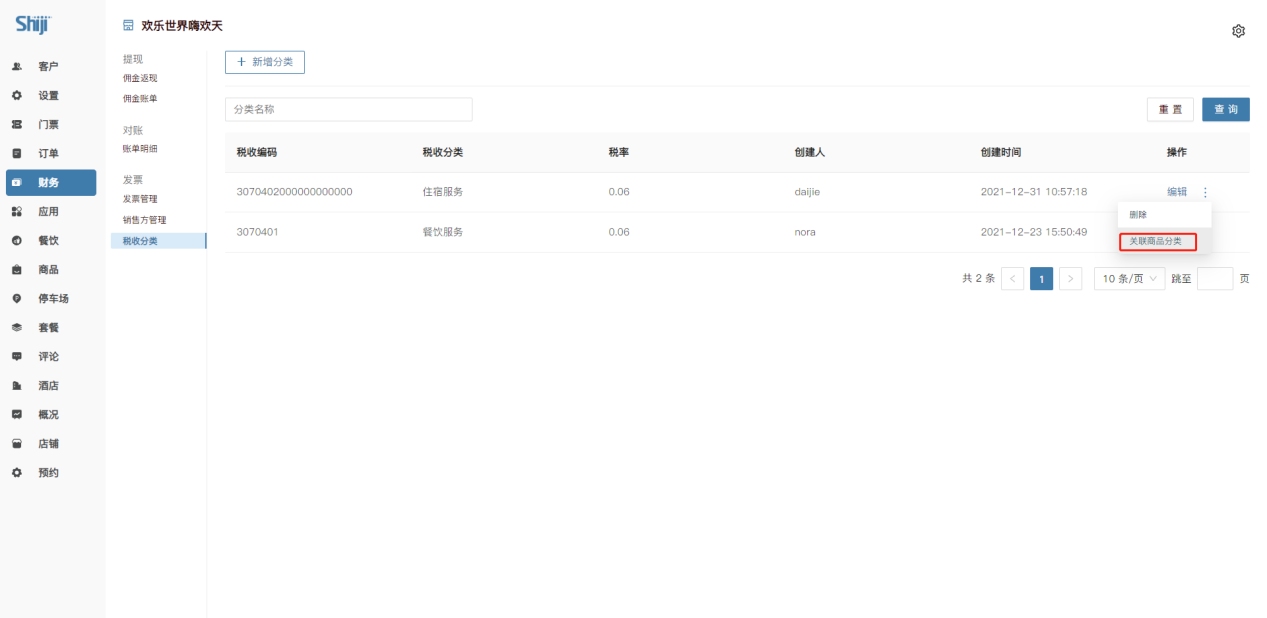1267x618 pixels.
Task: Focus the 分类名称 search input field
Action: 348,110
